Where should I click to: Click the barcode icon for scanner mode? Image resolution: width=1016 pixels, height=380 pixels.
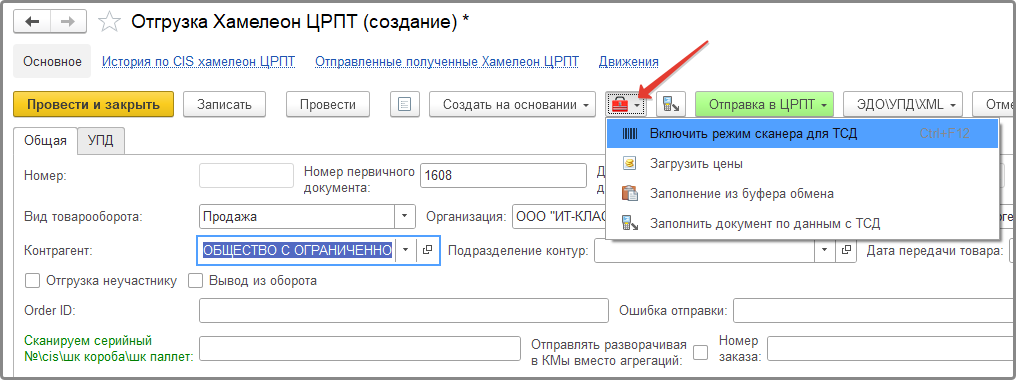pyautogui.click(x=630, y=134)
